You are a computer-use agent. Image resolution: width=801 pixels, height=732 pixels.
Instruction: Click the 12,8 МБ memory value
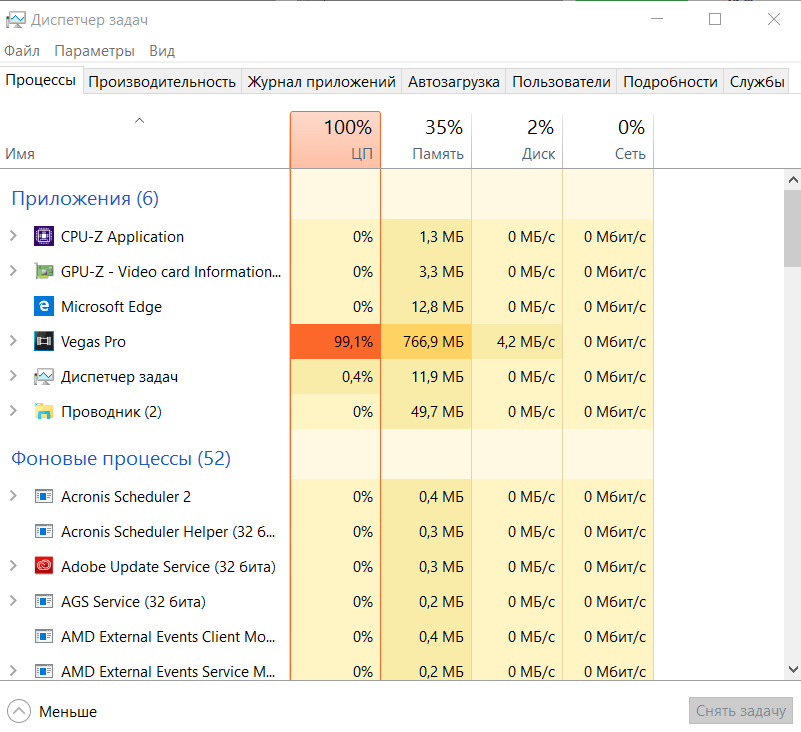coord(438,307)
